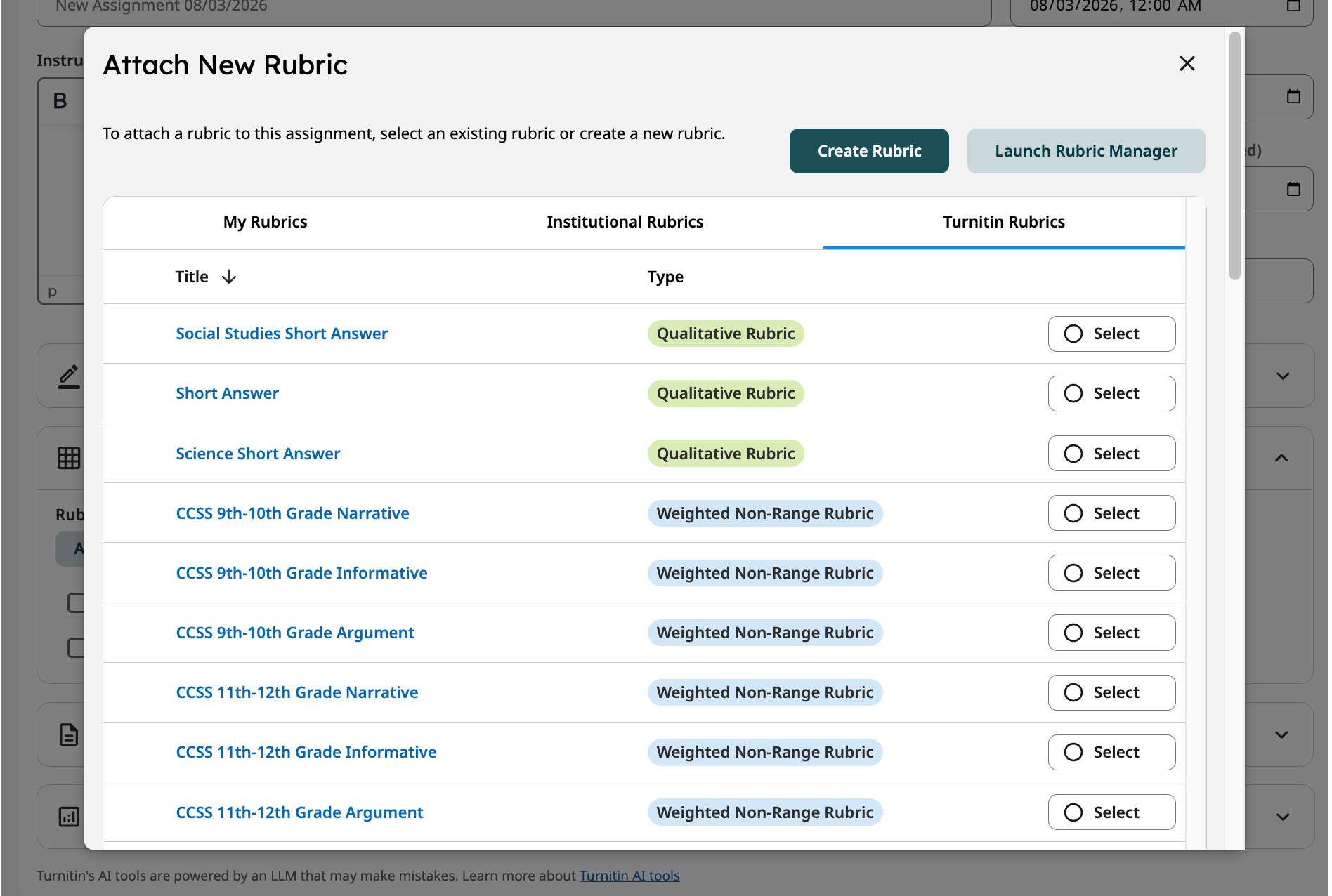Viewport: 1332px width, 896px height.
Task: Expand the report section chevron
Action: click(1283, 817)
